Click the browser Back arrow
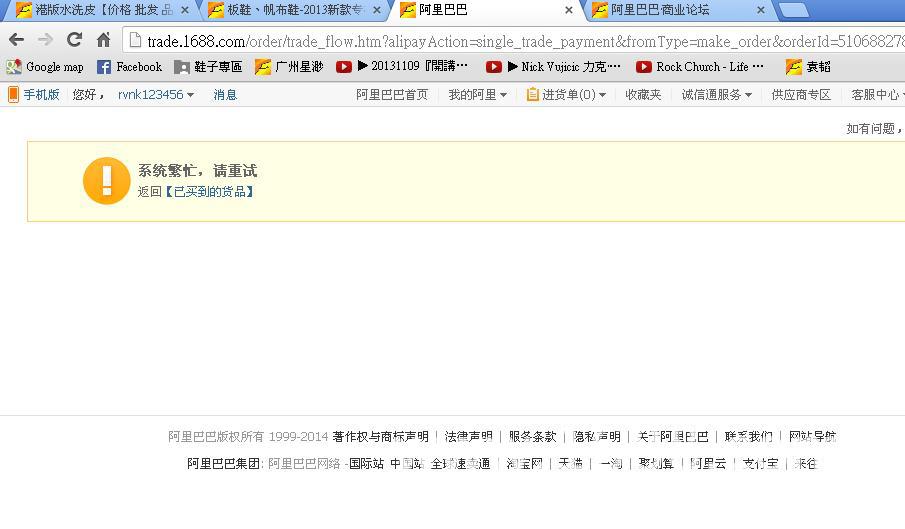The image size is (905, 529). pyautogui.click(x=16, y=40)
